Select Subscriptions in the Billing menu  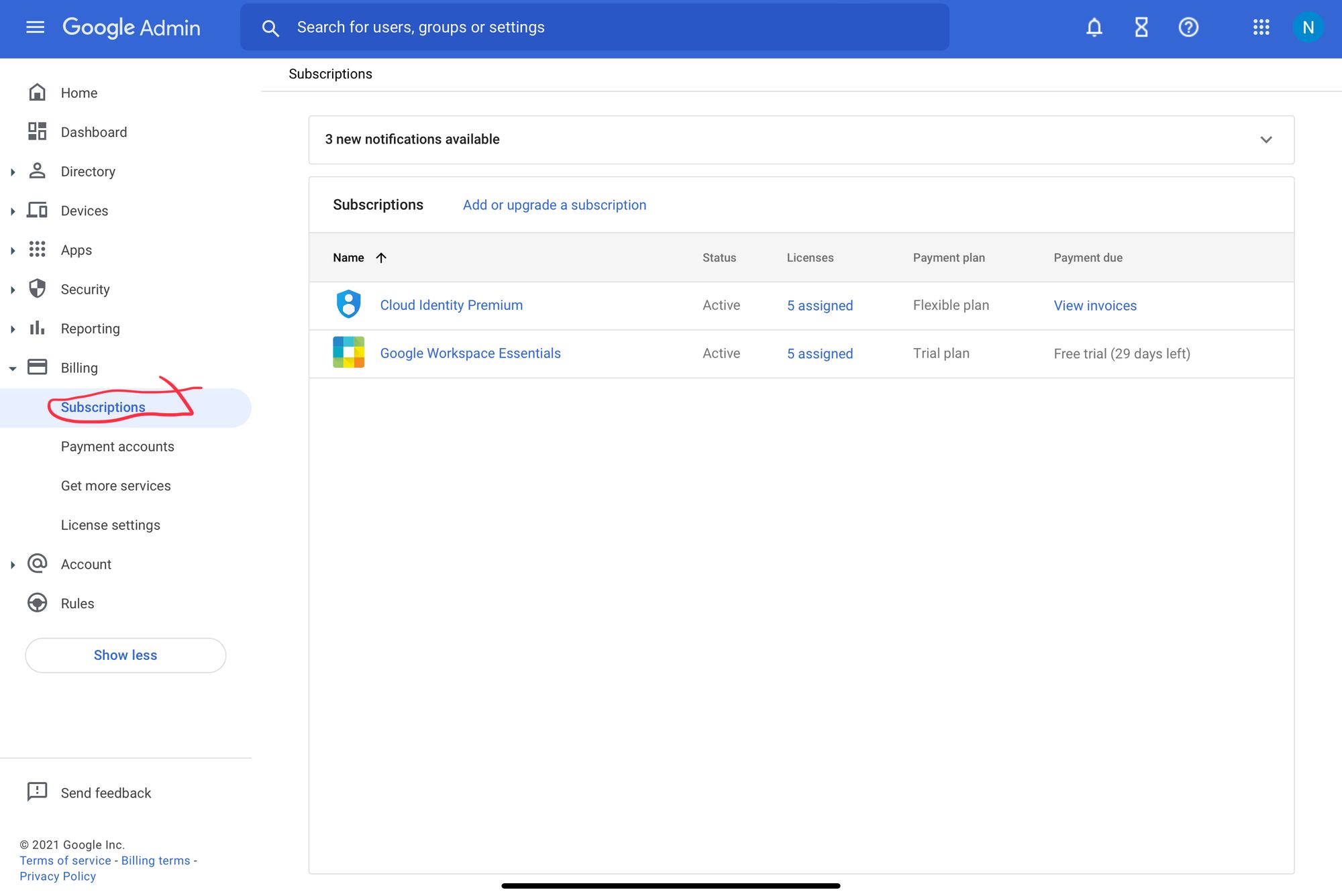(125, 408)
